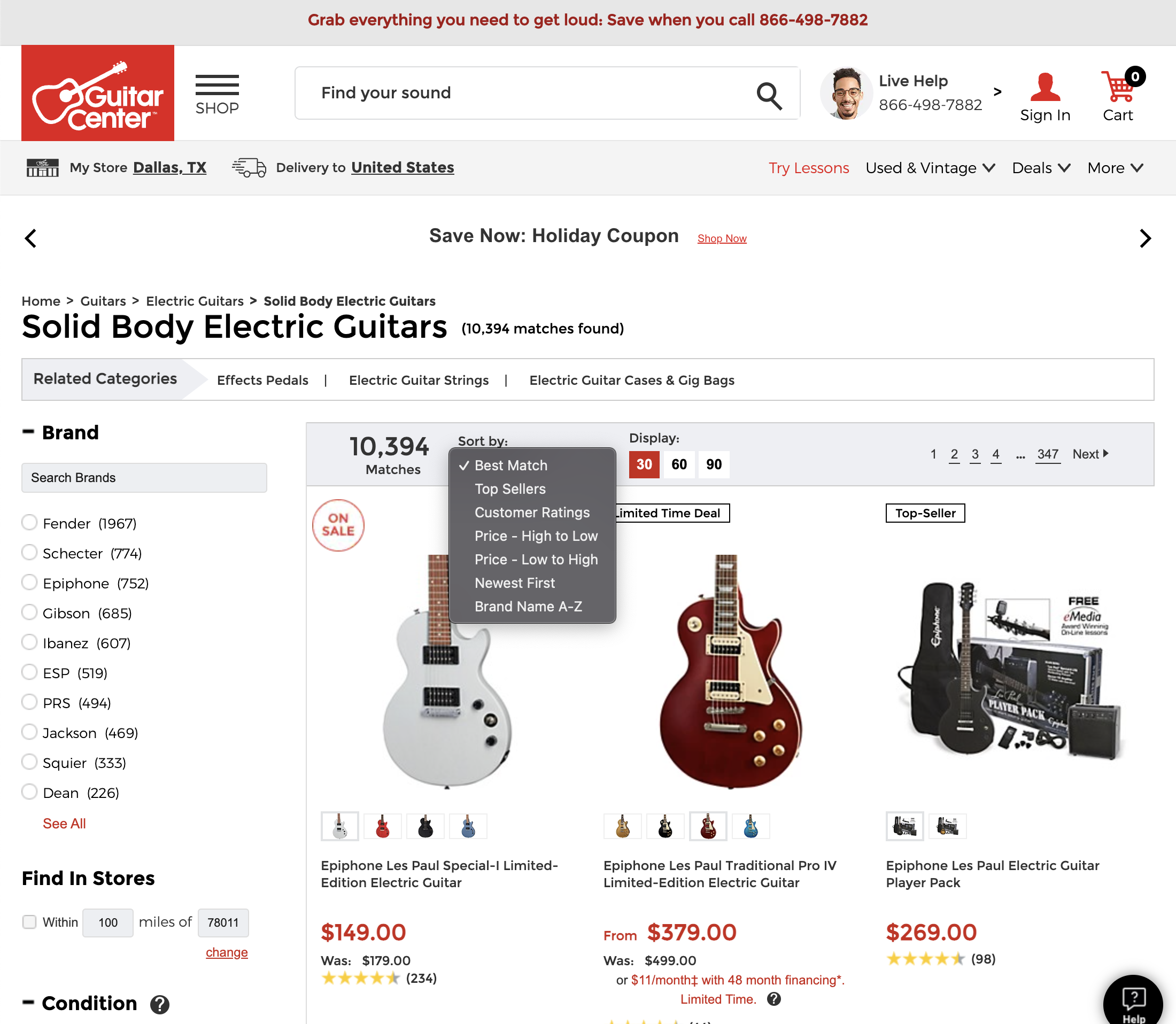
Task: Select the Fender brand filter
Action: [x=29, y=523]
